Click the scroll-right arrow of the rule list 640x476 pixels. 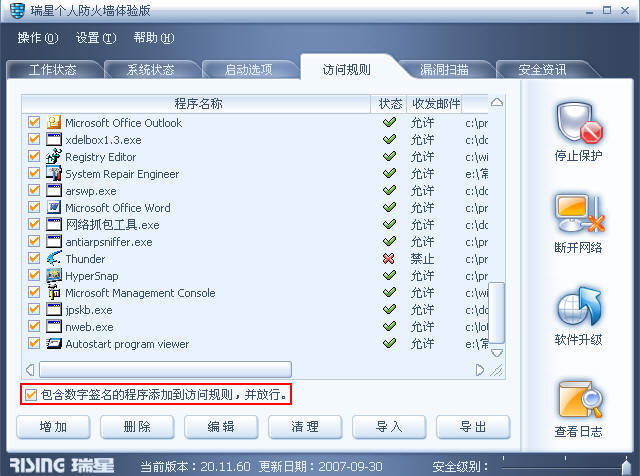(480, 370)
